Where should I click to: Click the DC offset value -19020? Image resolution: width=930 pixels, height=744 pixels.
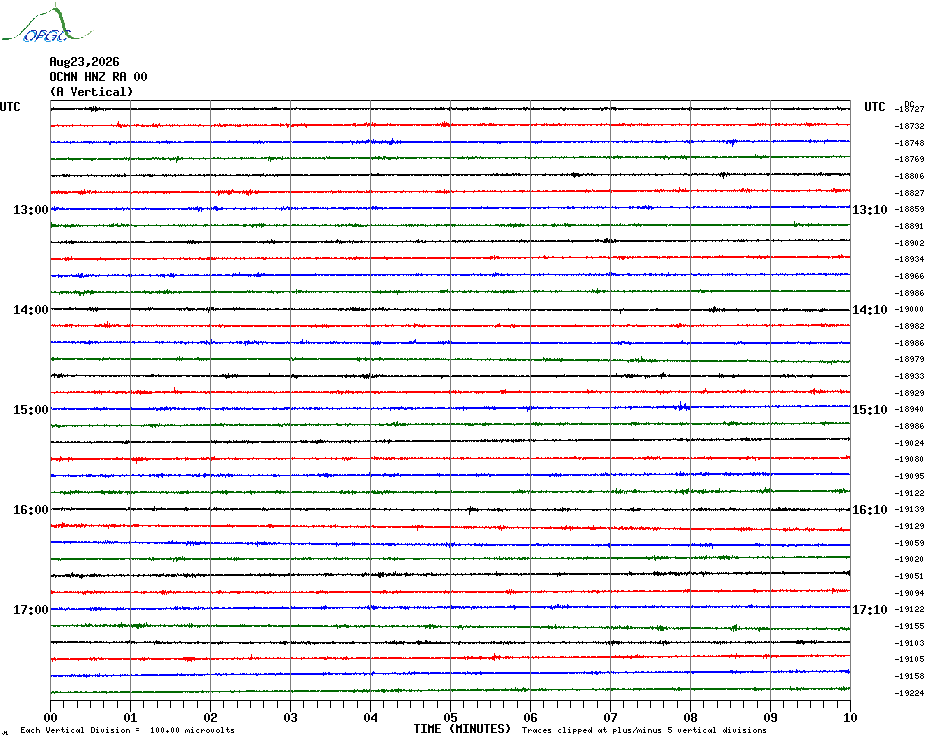coord(909,559)
